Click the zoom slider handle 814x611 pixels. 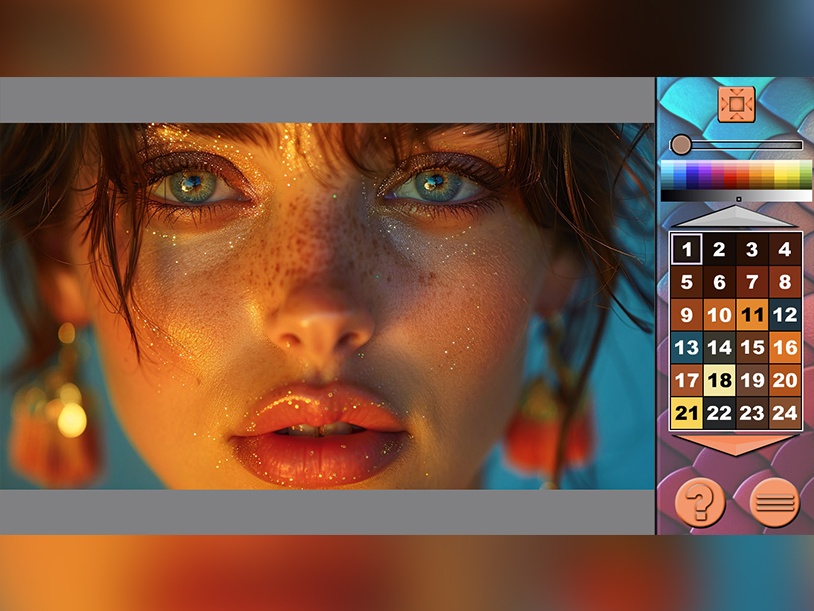click(x=680, y=145)
